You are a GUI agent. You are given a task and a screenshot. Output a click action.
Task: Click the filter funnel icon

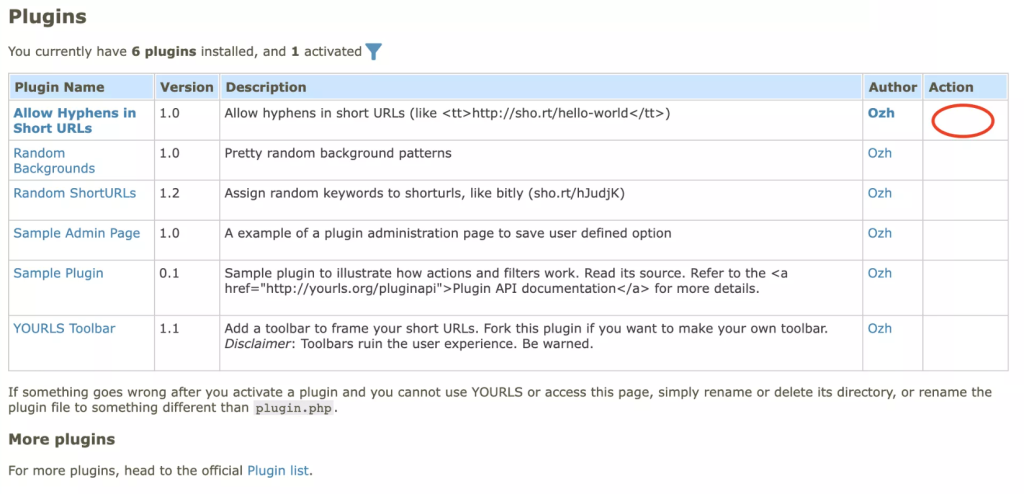(374, 52)
